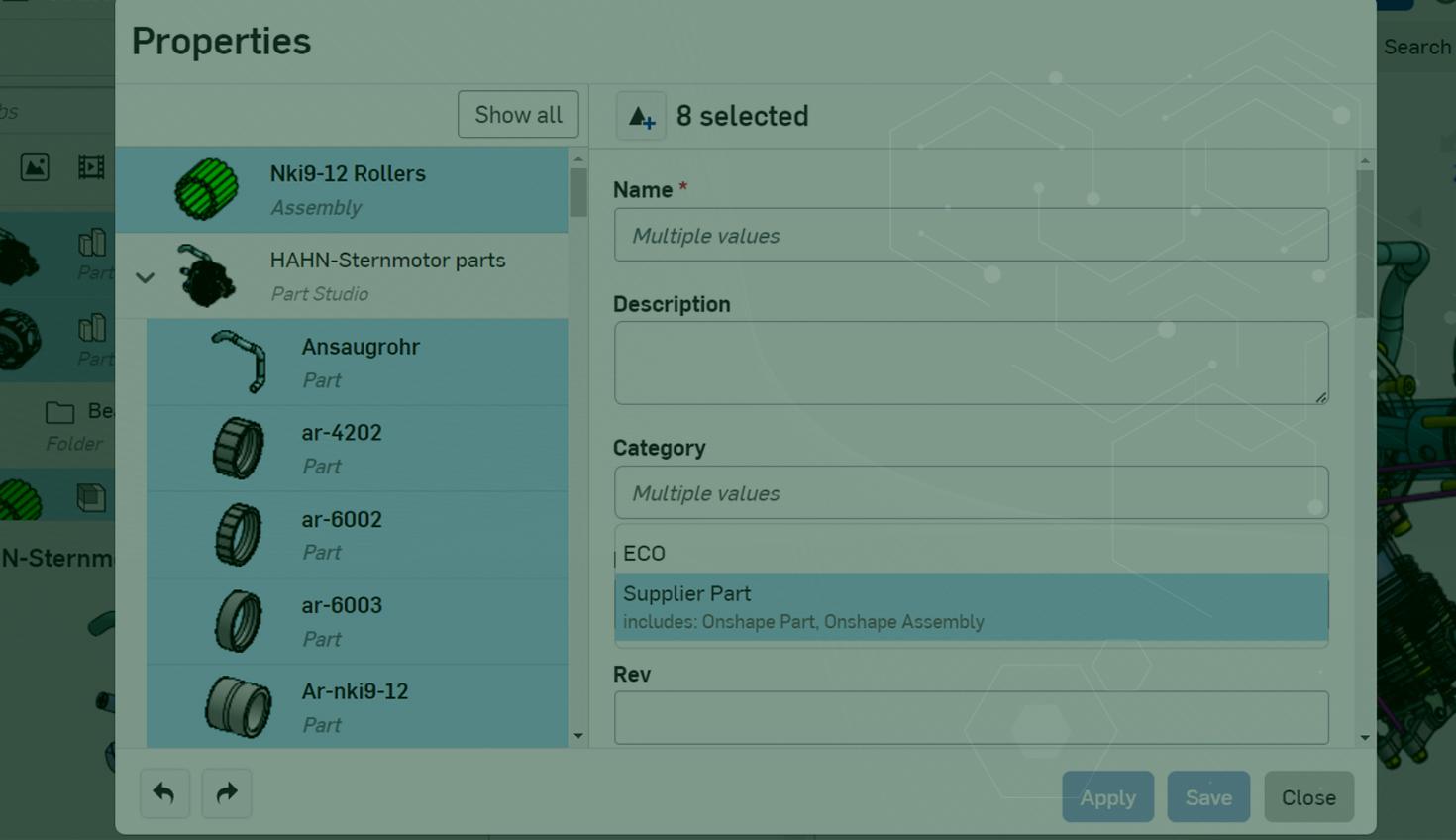The width and height of the screenshot is (1456, 840).
Task: Select the Nki9-12 Rollers assembly thumbnail
Action: coord(207,189)
